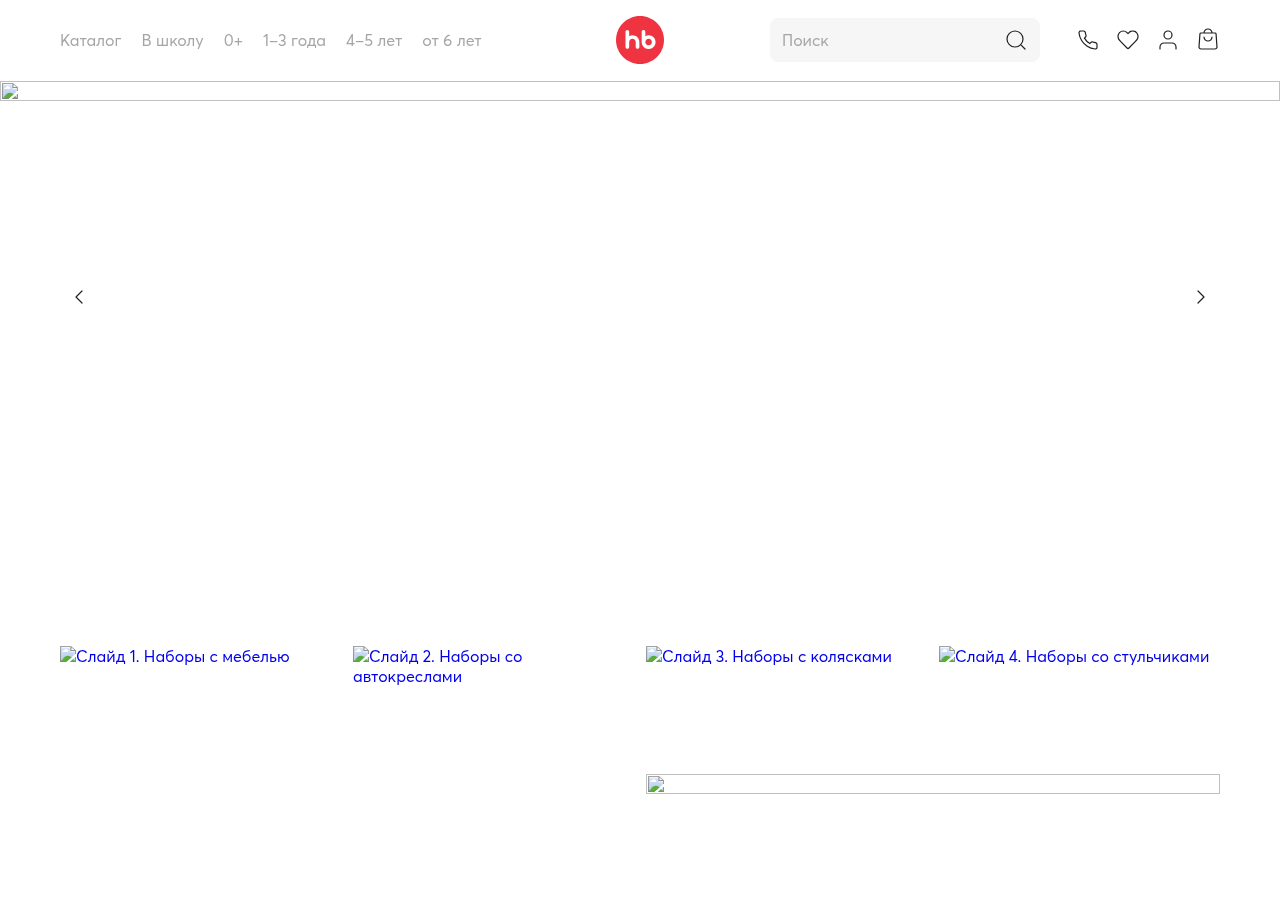Go to previous slide with left arrow
The image size is (1280, 900).
(79, 297)
